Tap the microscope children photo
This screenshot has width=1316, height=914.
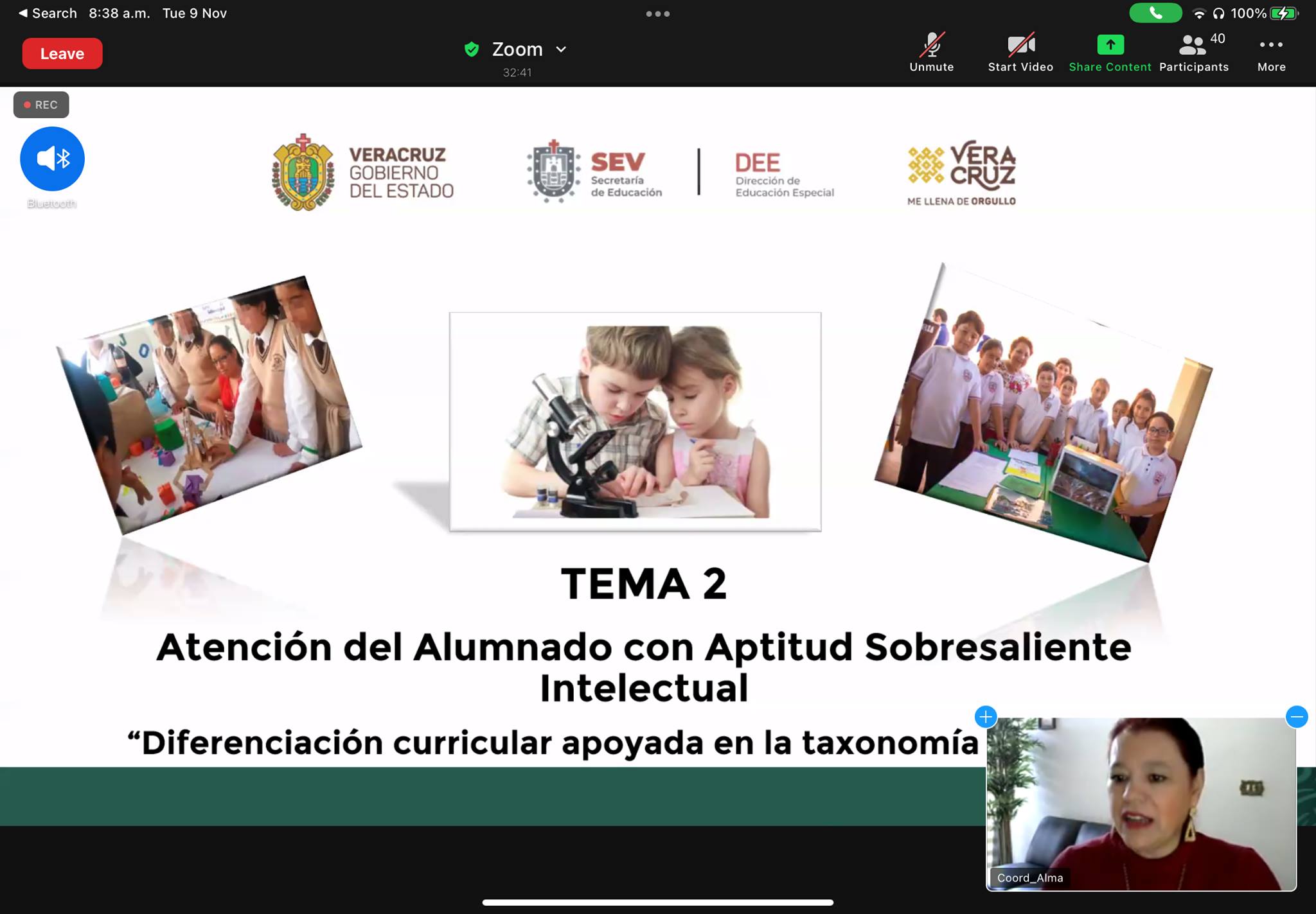(x=635, y=421)
